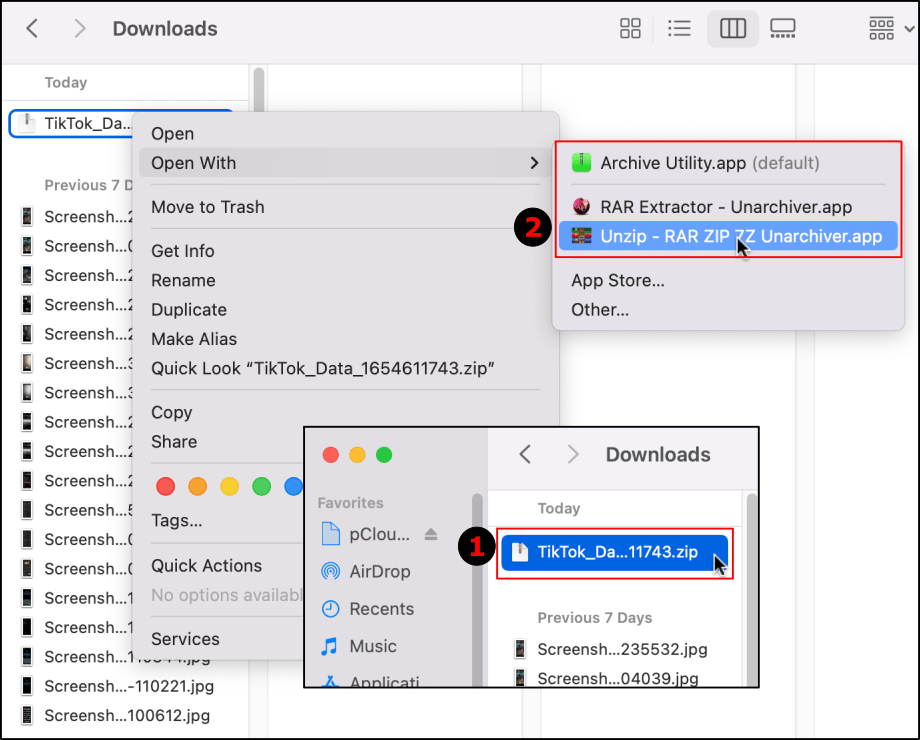This screenshot has width=920, height=740.
Task: Apply the green color tag
Action: pyautogui.click(x=262, y=487)
